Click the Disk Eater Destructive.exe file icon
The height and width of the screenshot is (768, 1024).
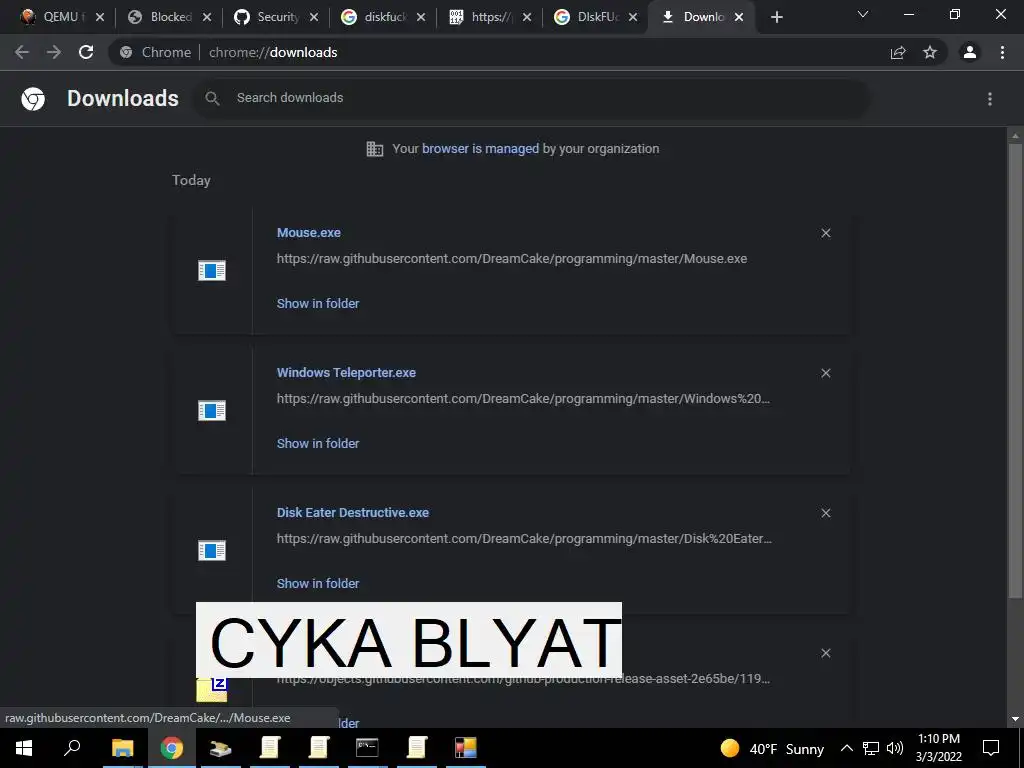[212, 551]
